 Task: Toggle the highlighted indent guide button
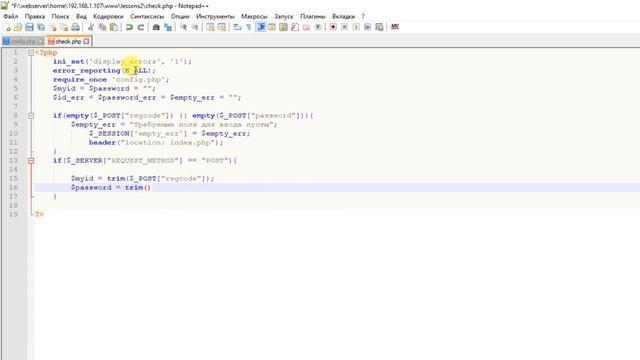tap(260, 27)
